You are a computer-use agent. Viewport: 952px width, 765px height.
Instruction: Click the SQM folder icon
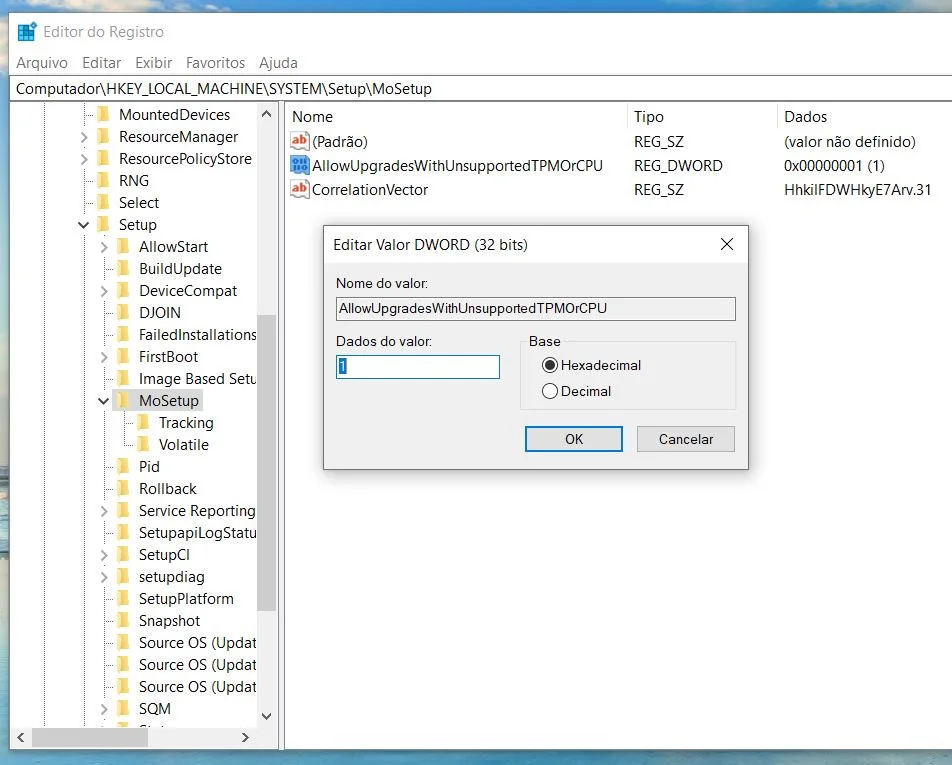pyautogui.click(x=123, y=709)
